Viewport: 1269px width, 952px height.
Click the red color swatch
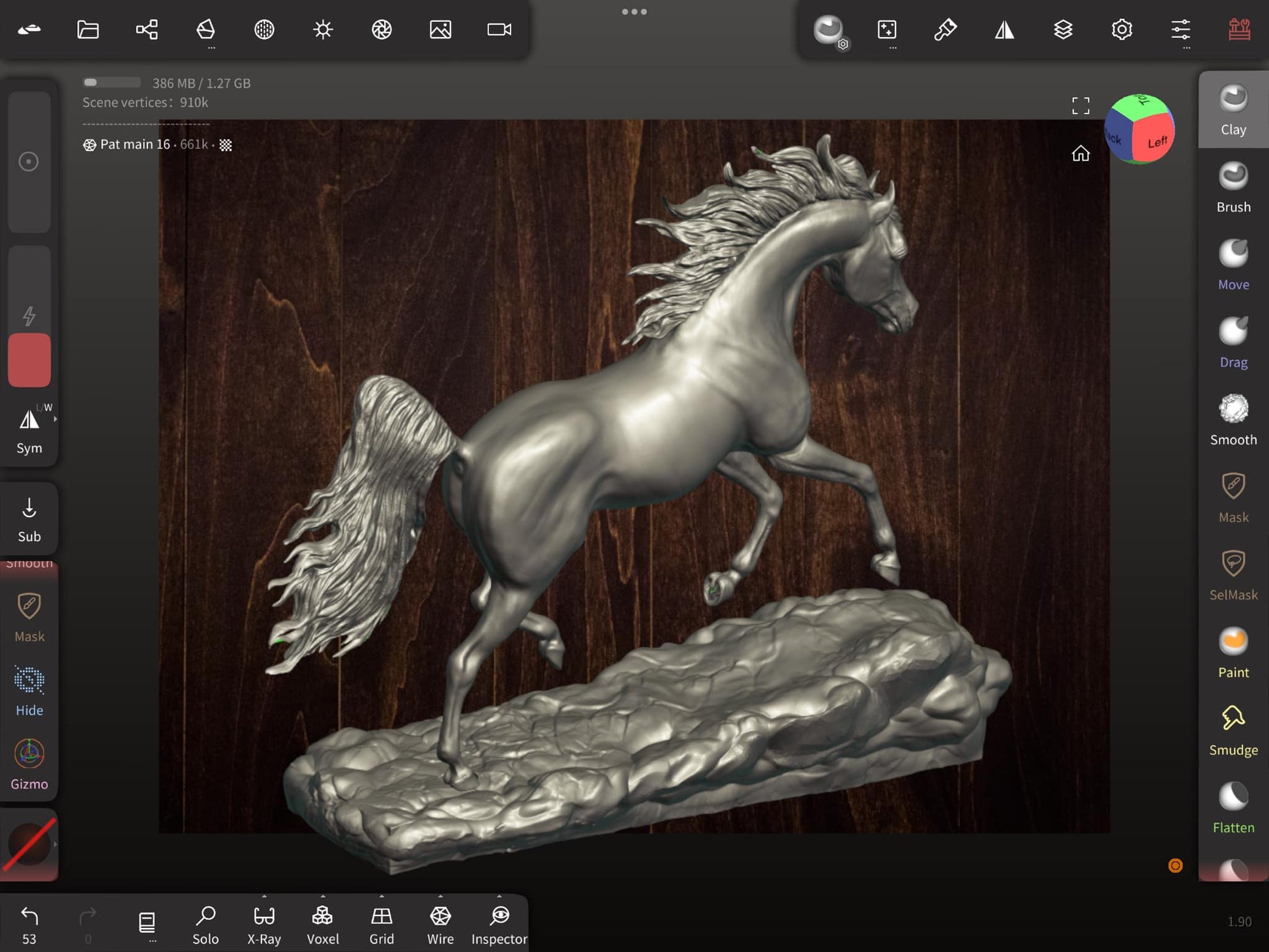(29, 360)
